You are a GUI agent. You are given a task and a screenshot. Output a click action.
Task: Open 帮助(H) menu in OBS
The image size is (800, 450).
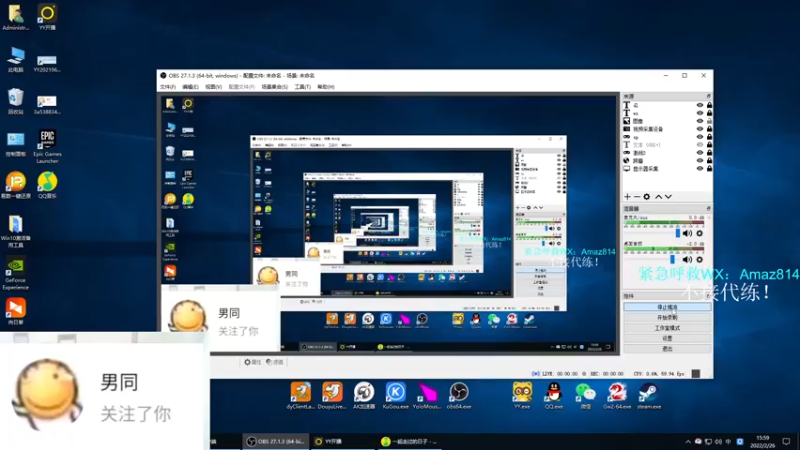pos(326,87)
